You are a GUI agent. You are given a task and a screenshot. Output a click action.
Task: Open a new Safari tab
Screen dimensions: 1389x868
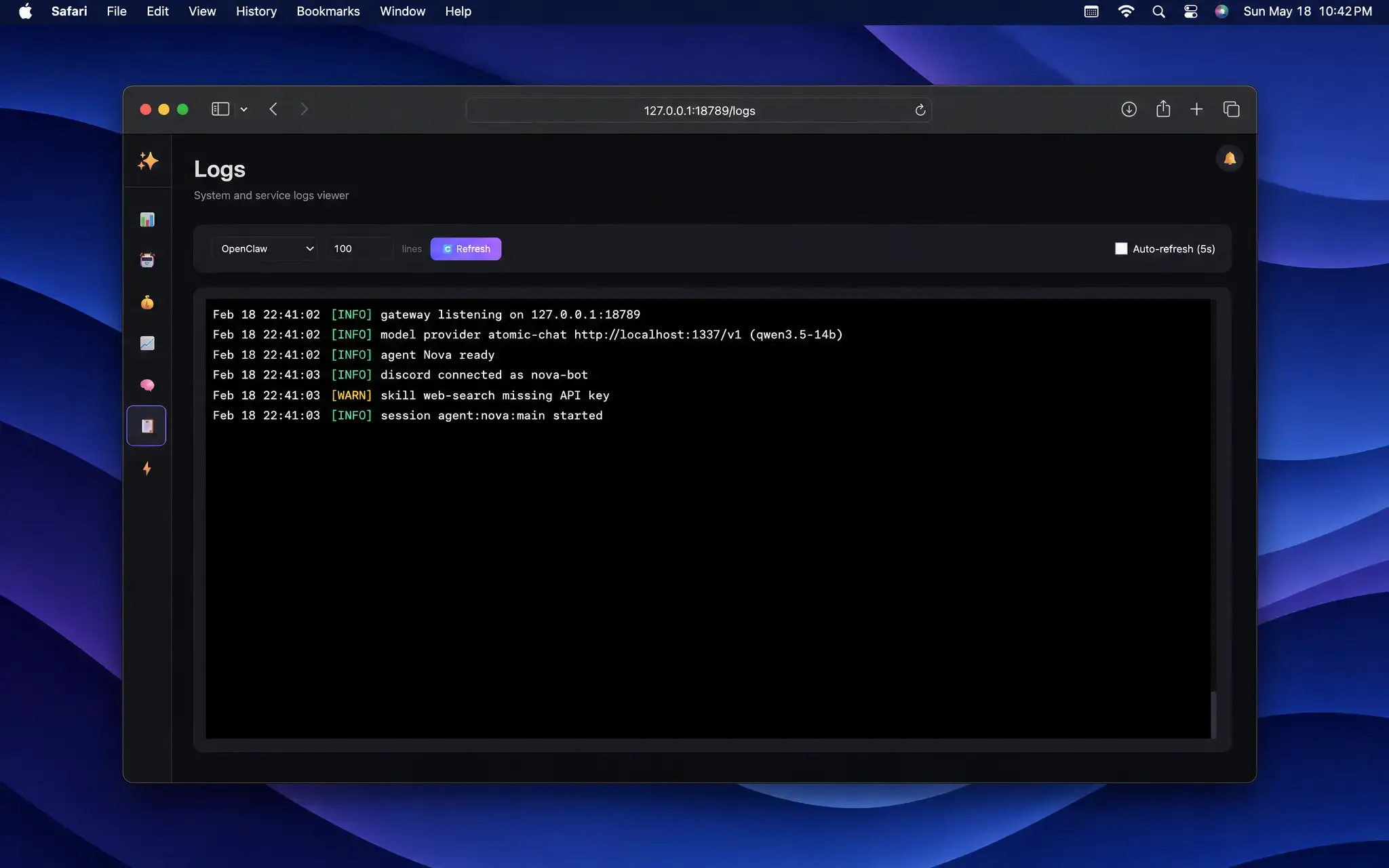tap(1196, 109)
